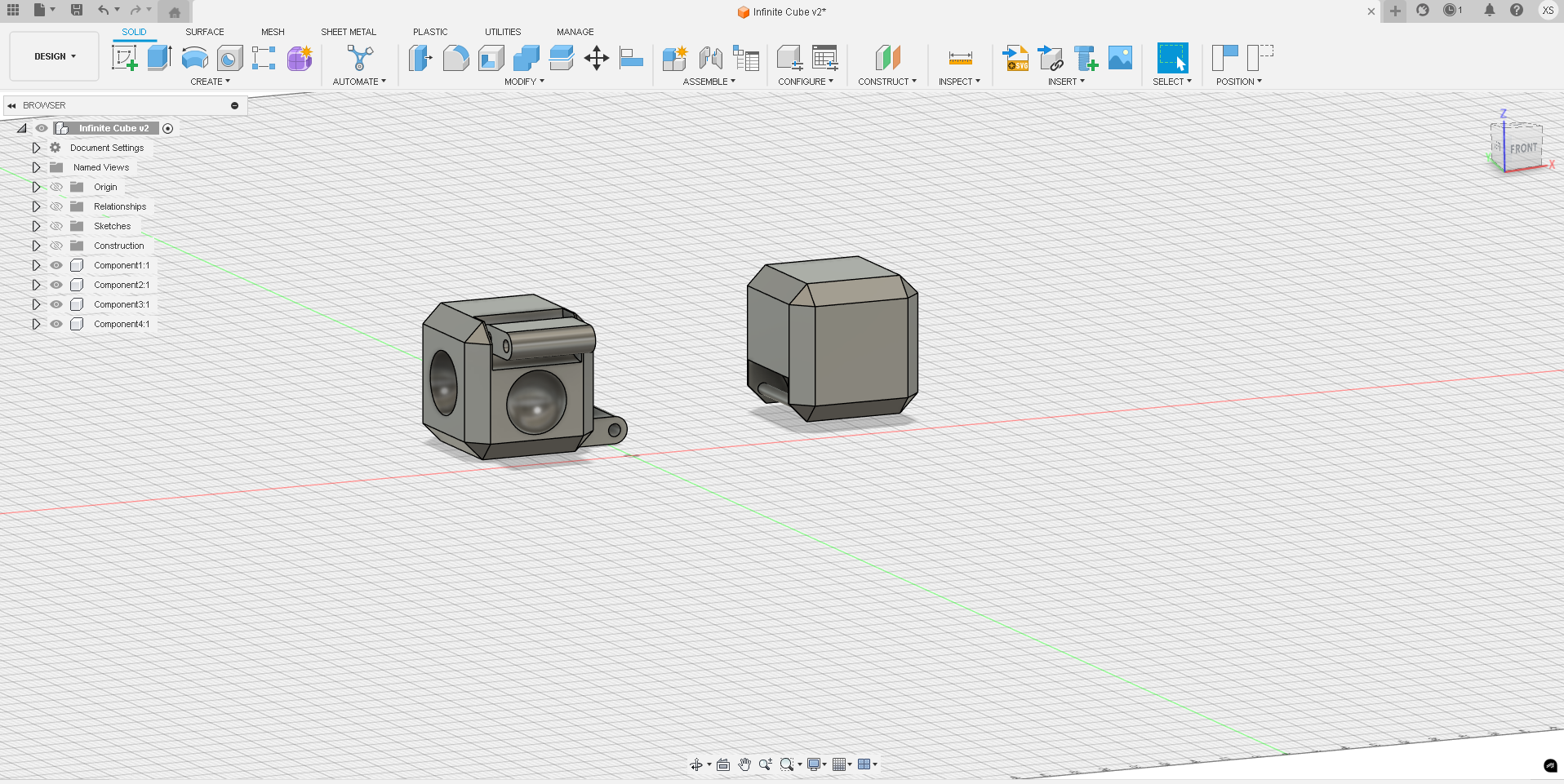Click the Undo button
Screen dimensions: 1564x784
tap(103, 10)
